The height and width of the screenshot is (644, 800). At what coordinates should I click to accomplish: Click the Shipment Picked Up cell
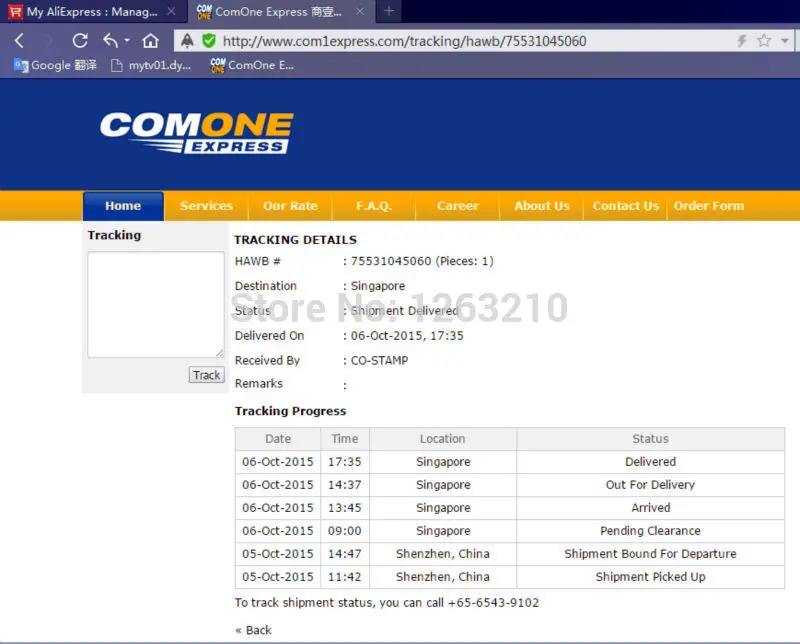click(x=651, y=577)
